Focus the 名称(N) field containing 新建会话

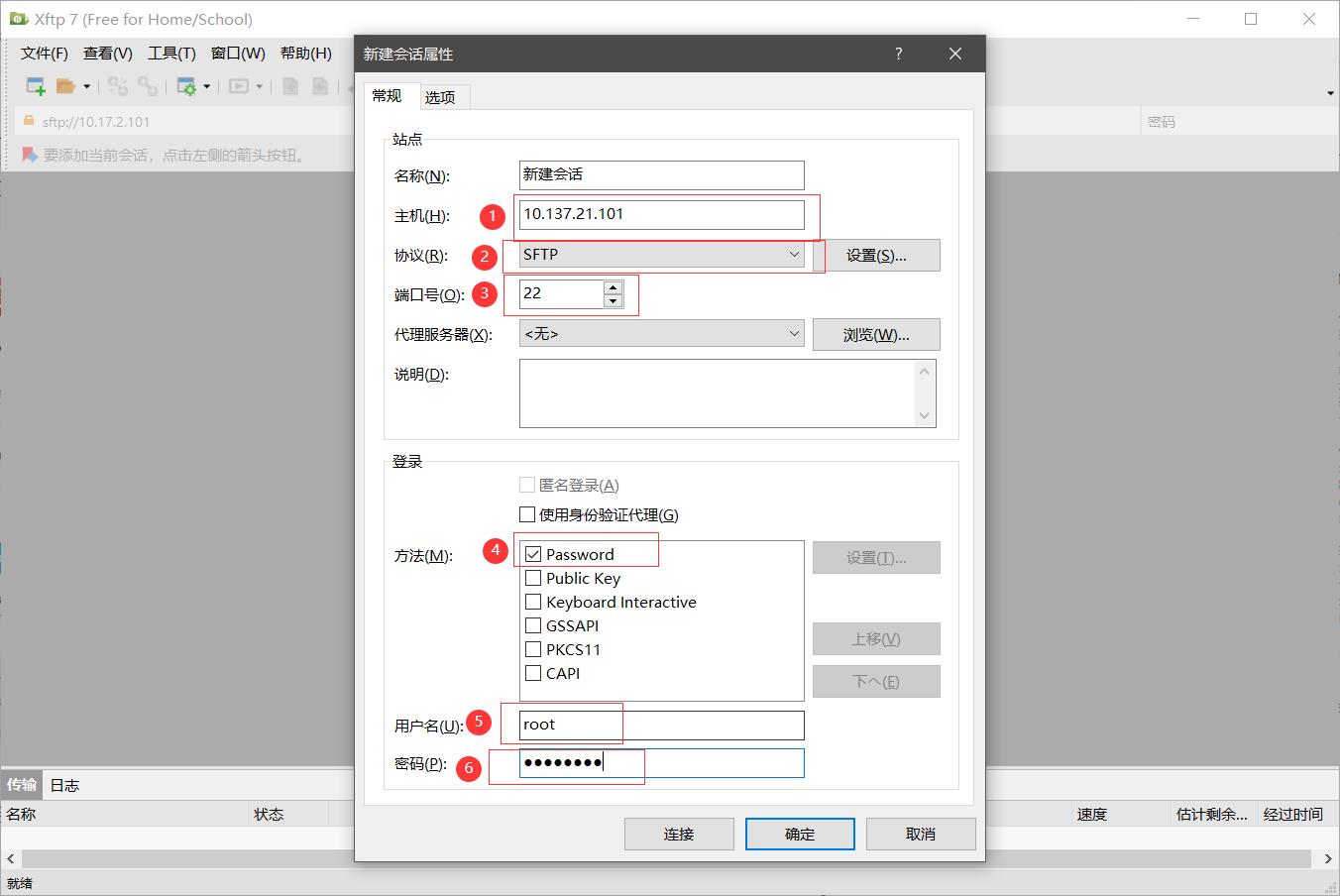(661, 174)
